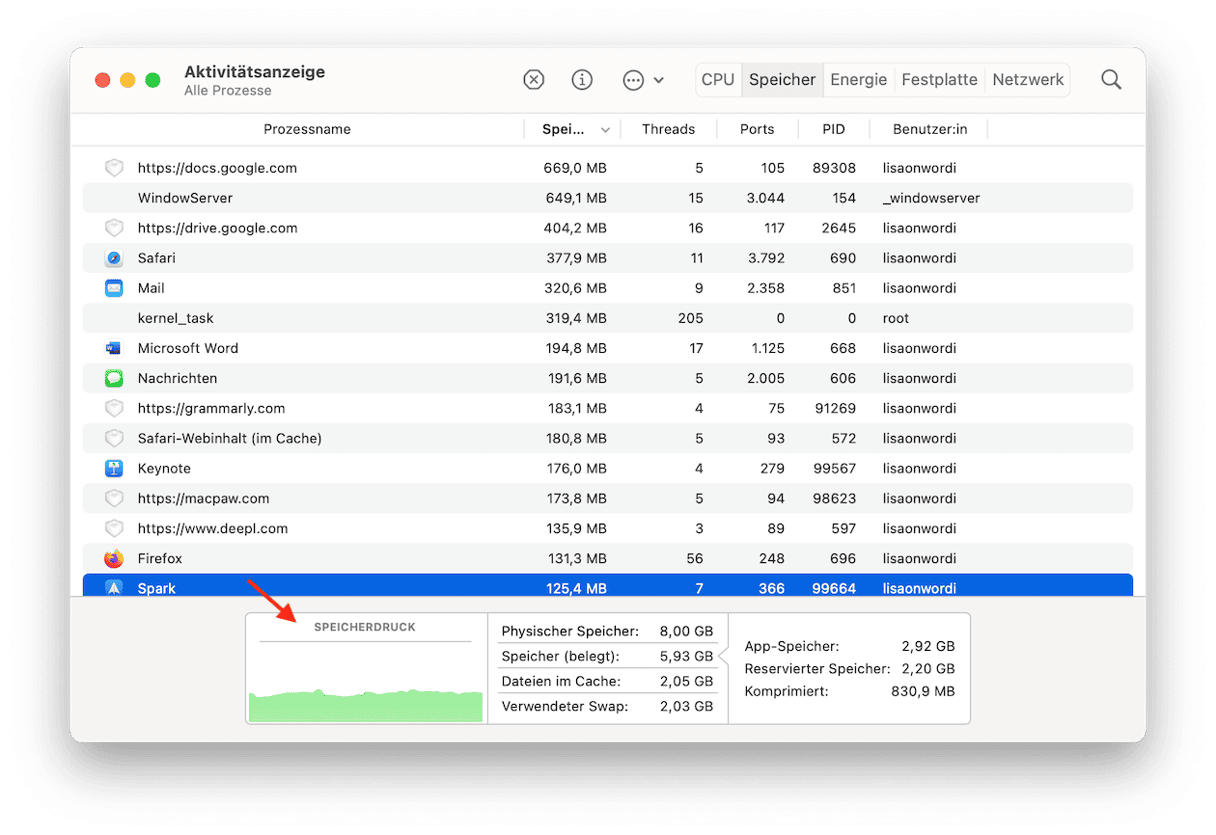The image size is (1216, 835).
Task: Click the Microsoft Word icon
Action: click(114, 348)
